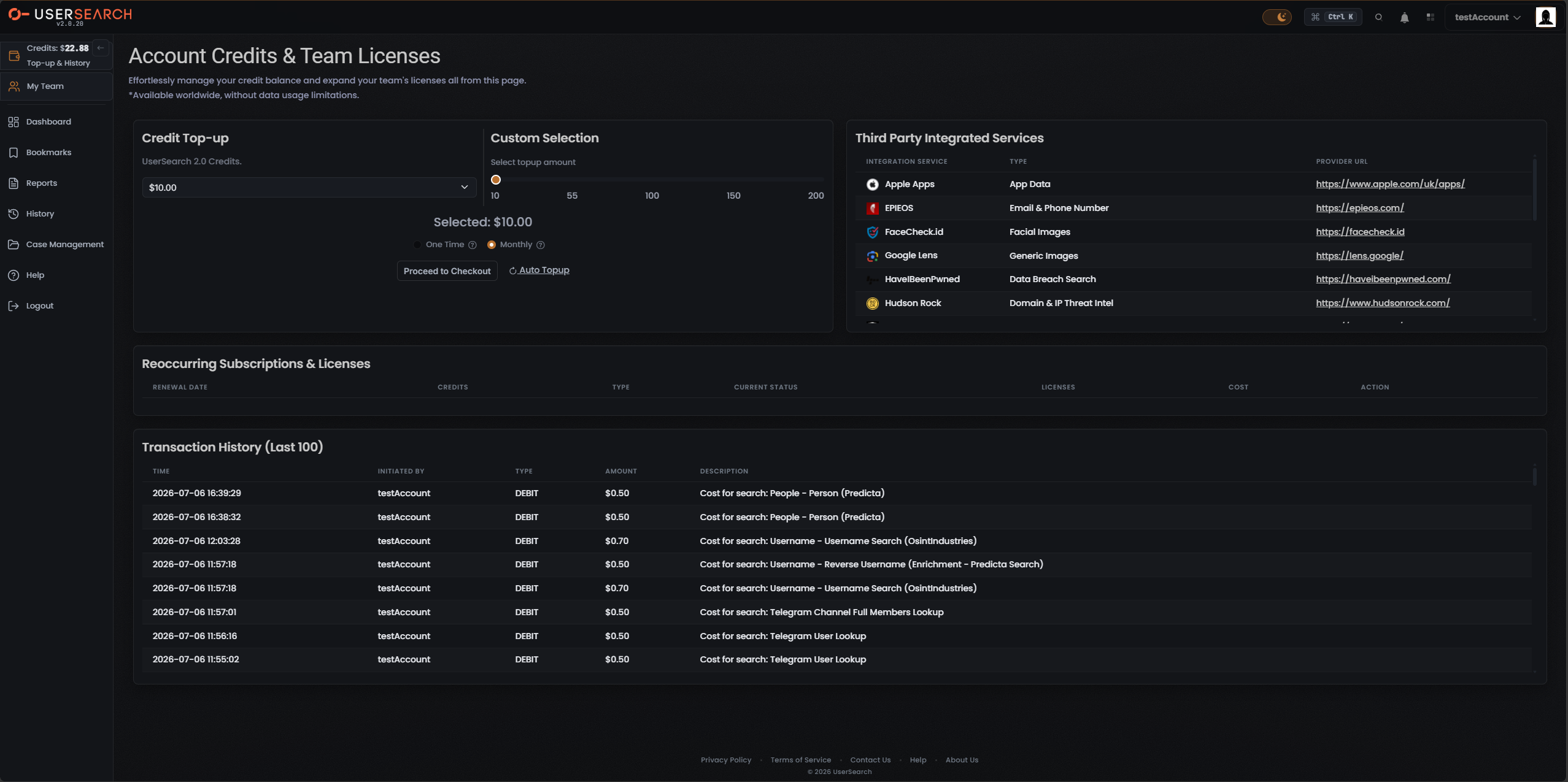Click the HaveIBeenPwned service icon
This screenshot has height=782, width=1568.
click(x=872, y=280)
